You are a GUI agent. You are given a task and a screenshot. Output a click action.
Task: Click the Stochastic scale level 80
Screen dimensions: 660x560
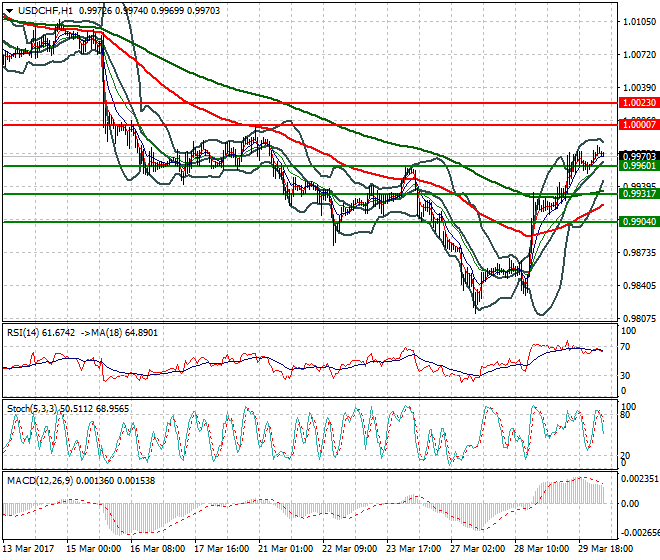(625, 415)
